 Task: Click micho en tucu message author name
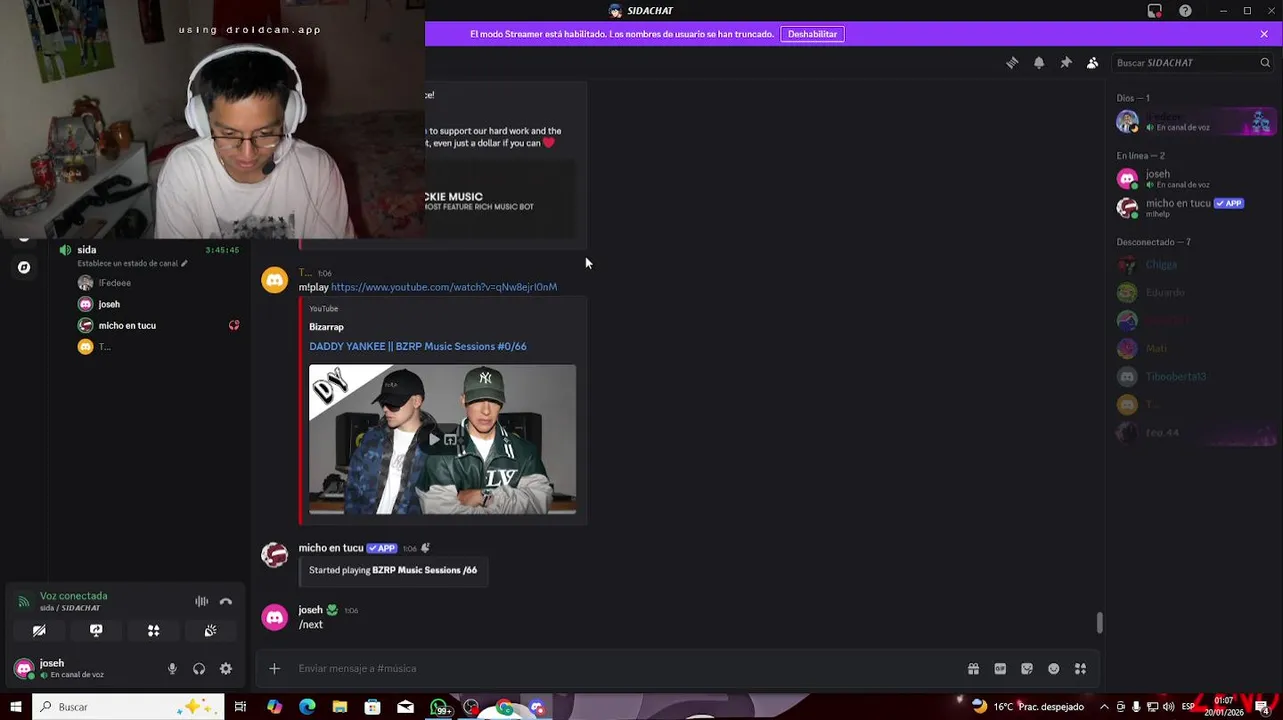point(331,548)
